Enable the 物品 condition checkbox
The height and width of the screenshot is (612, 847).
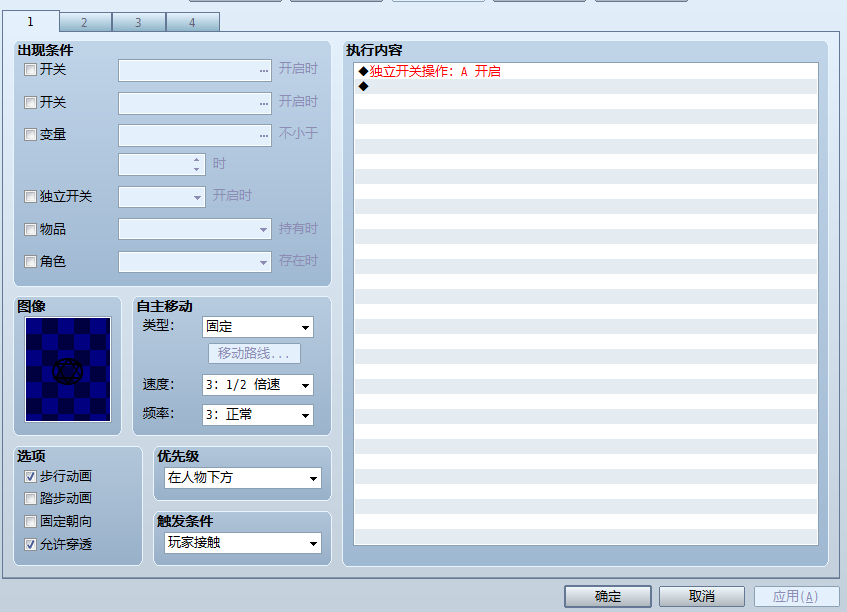coord(30,230)
